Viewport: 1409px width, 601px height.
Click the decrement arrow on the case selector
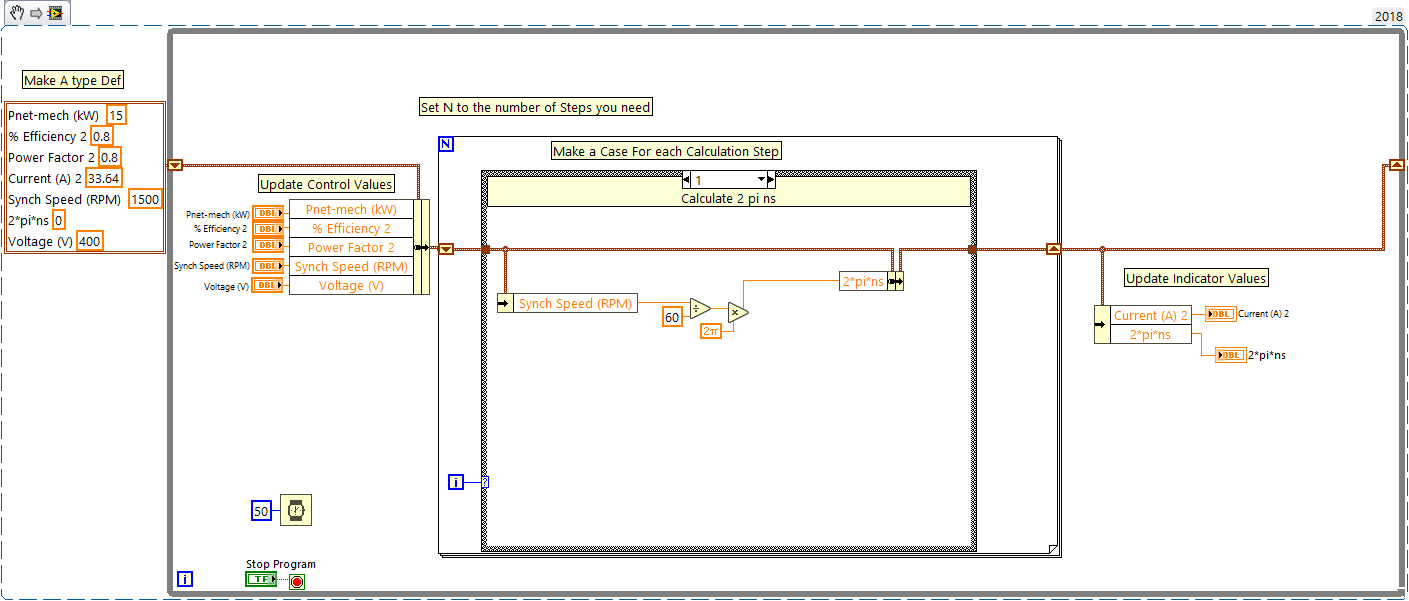click(x=686, y=179)
